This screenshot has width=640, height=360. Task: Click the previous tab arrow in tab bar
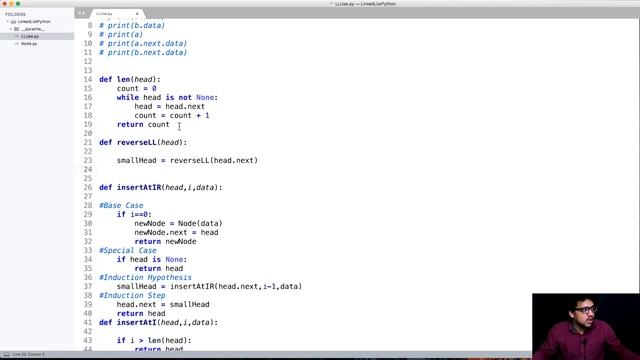point(80,13)
